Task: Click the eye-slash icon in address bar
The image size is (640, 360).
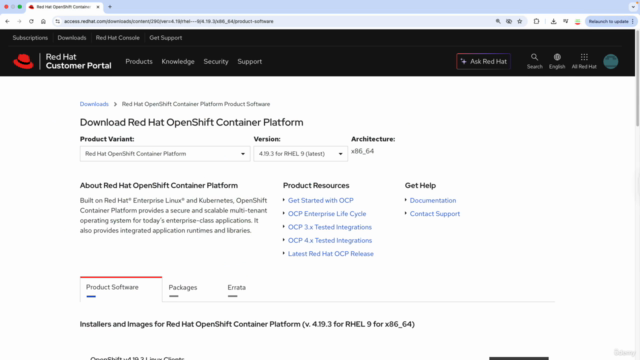Action: tap(509, 21)
